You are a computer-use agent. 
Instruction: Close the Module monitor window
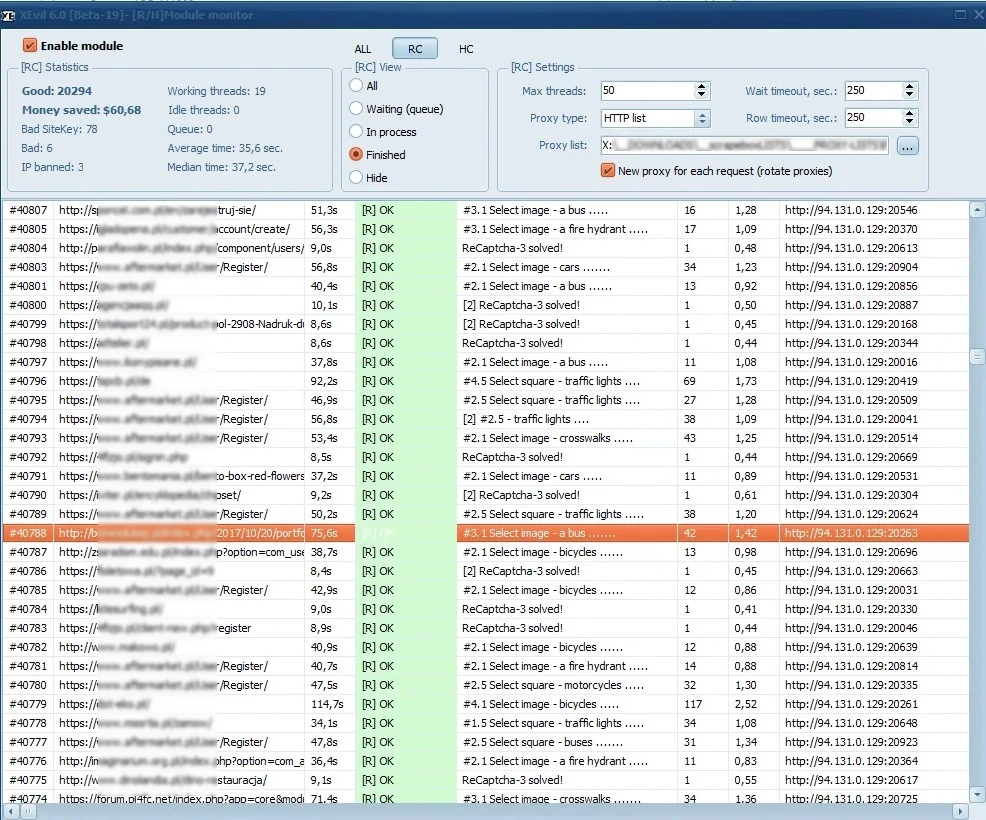(x=977, y=14)
